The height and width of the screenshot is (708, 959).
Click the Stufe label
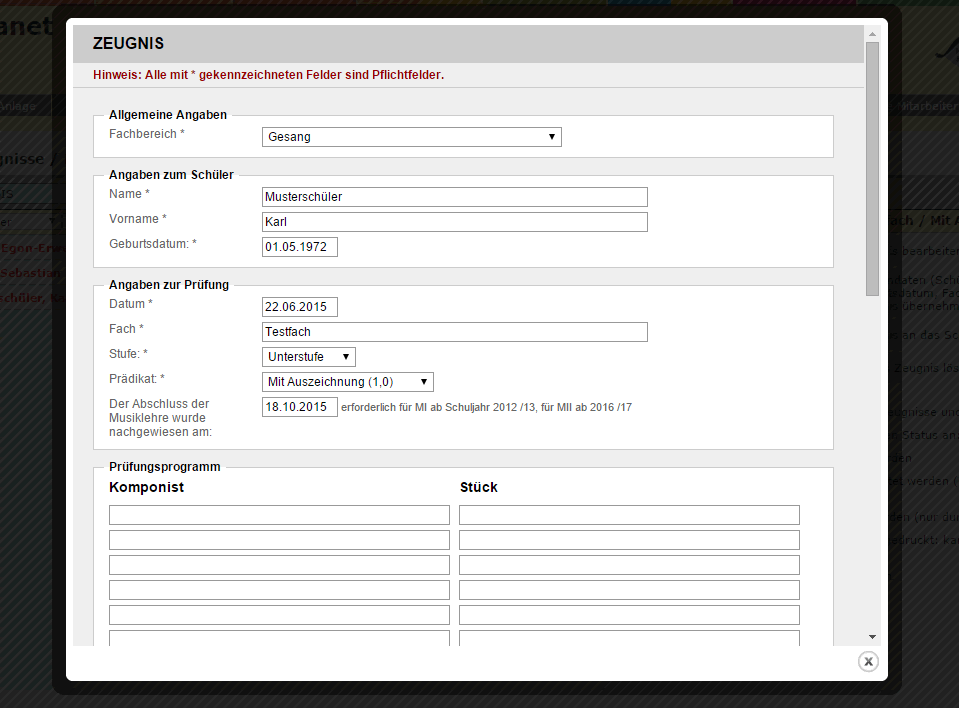128,354
